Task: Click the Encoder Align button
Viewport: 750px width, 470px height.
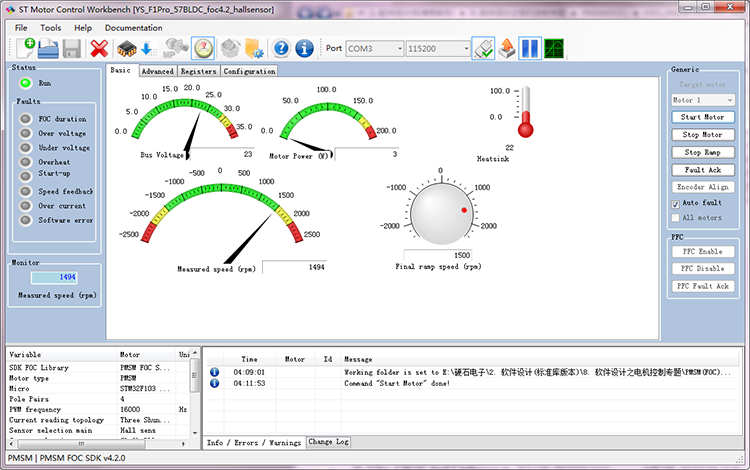Action: 703,187
